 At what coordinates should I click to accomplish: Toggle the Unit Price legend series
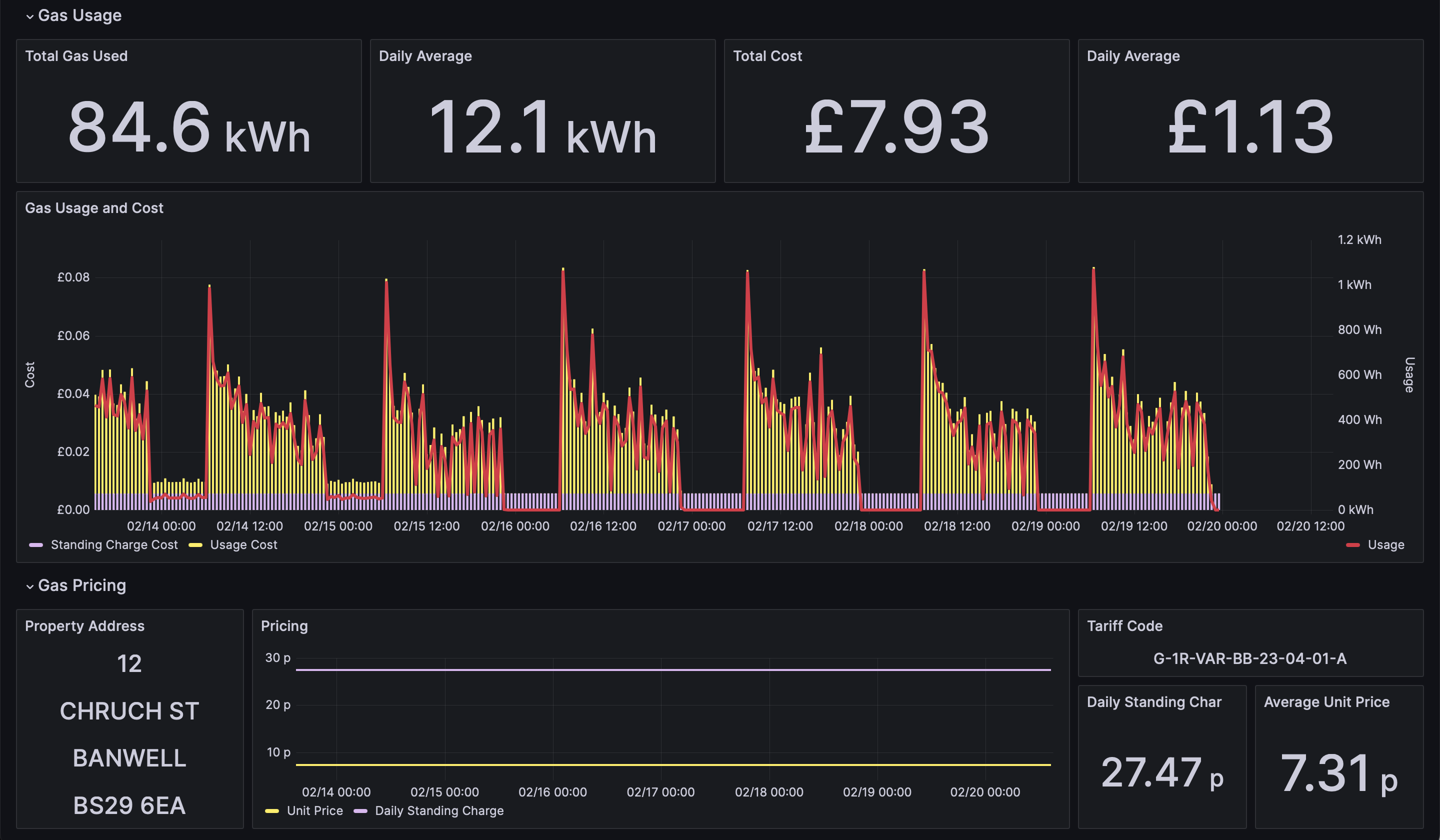[314, 810]
